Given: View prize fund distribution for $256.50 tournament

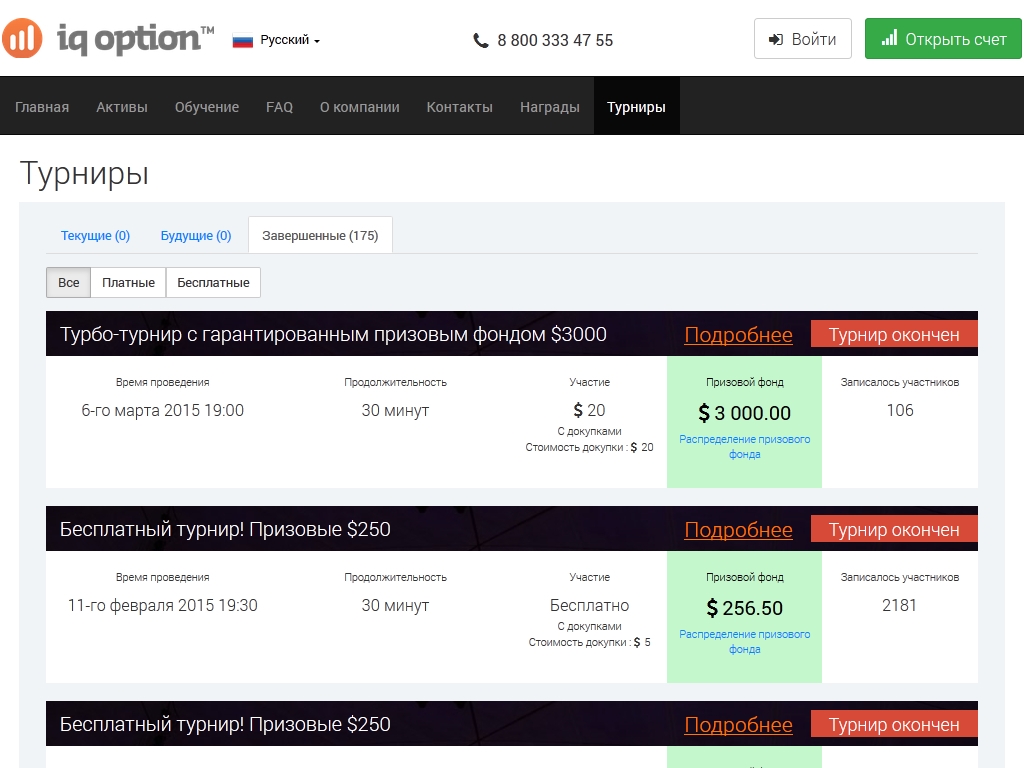Looking at the screenshot, I should (744, 641).
